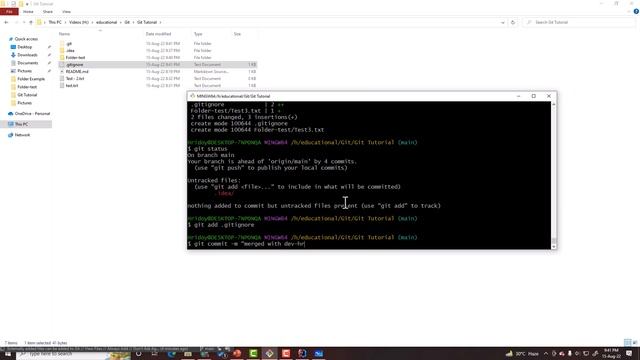Switch to large icons view layout

point(635,342)
